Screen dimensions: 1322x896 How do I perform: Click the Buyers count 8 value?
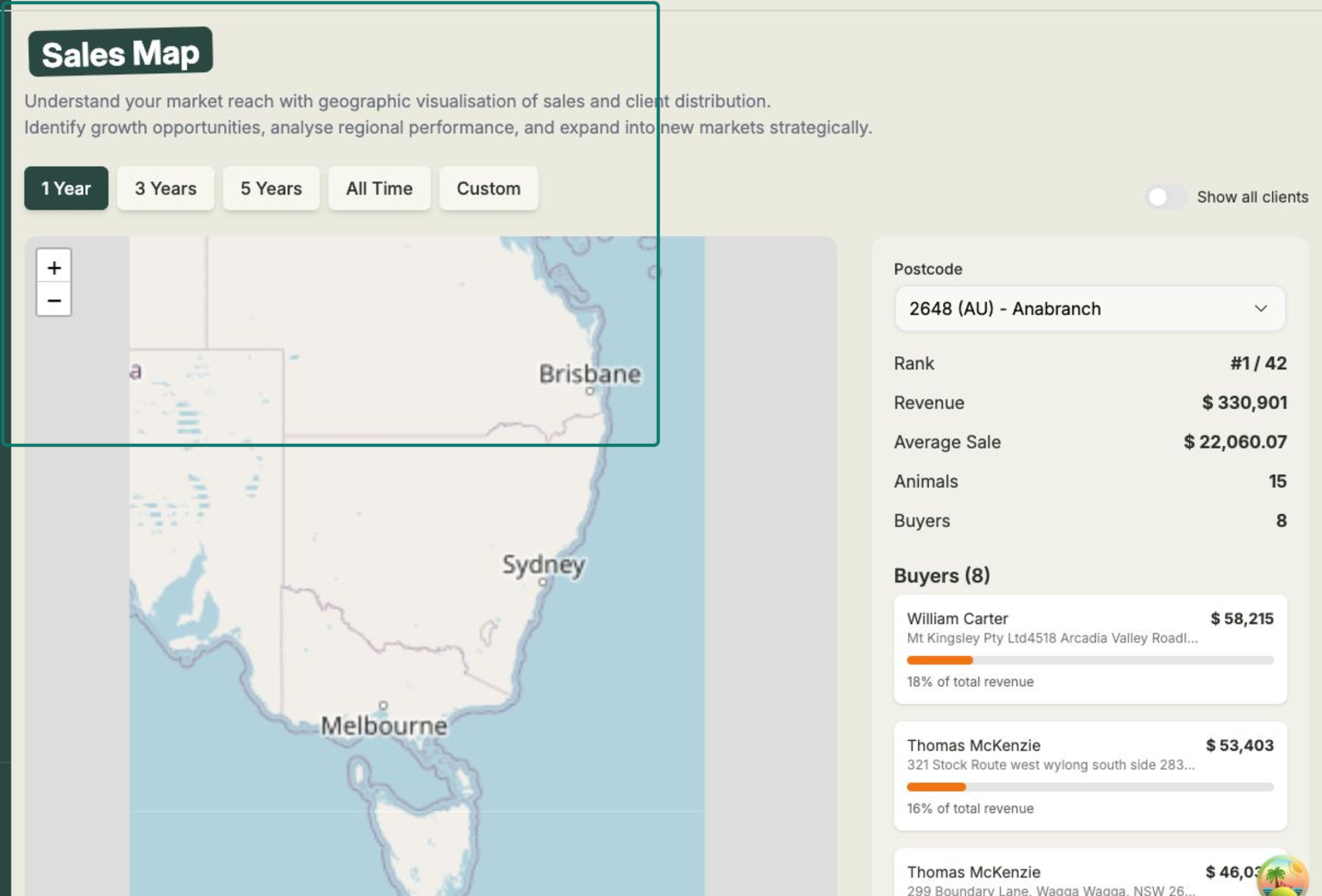pyautogui.click(x=1282, y=521)
